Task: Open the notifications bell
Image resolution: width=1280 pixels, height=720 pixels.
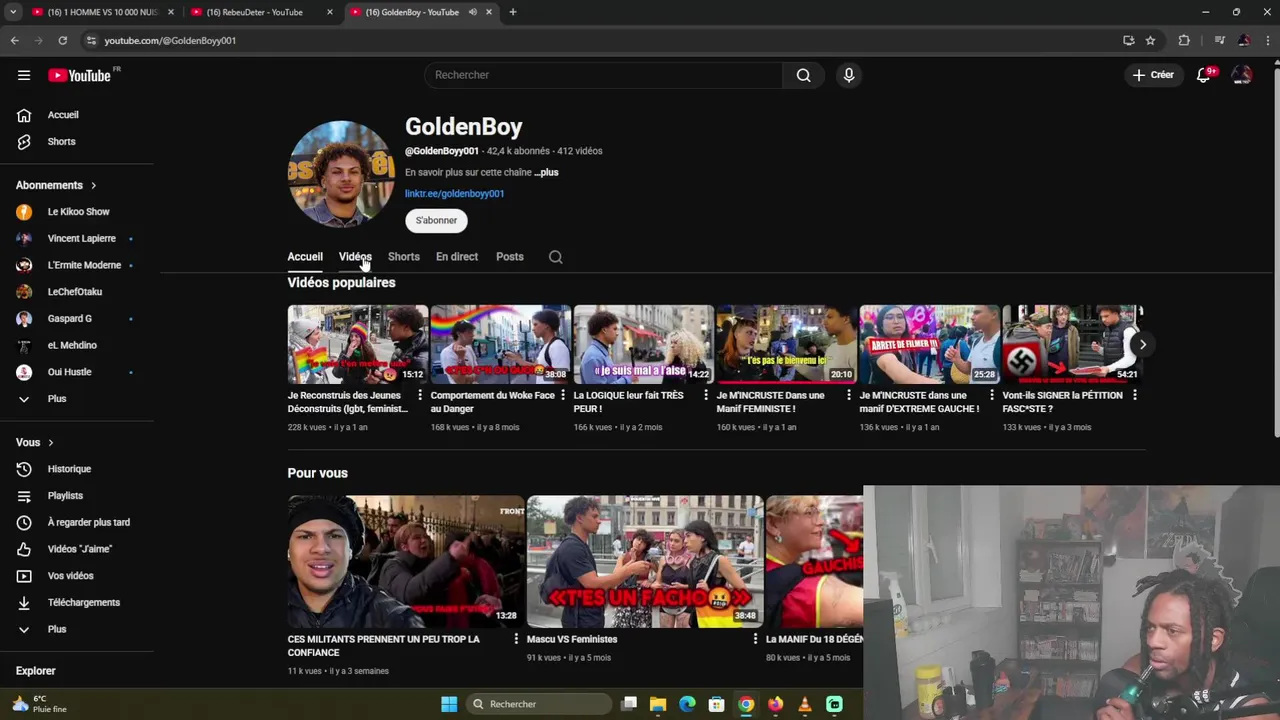Action: click(x=1204, y=75)
